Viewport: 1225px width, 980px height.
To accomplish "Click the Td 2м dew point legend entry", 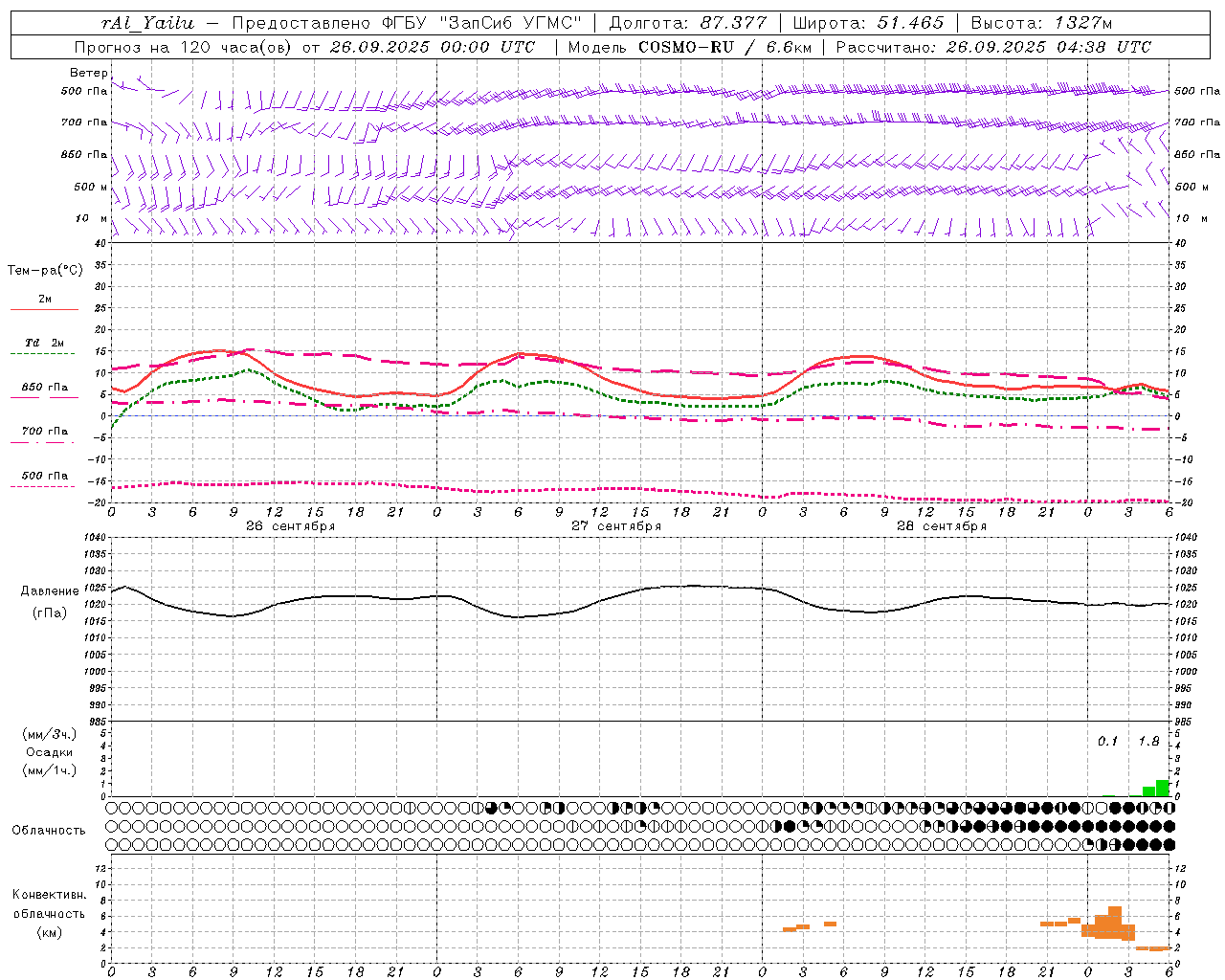I will pos(45,343).
